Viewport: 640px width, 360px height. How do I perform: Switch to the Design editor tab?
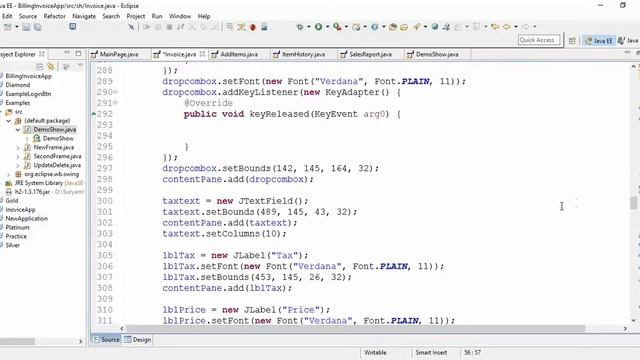click(x=138, y=340)
